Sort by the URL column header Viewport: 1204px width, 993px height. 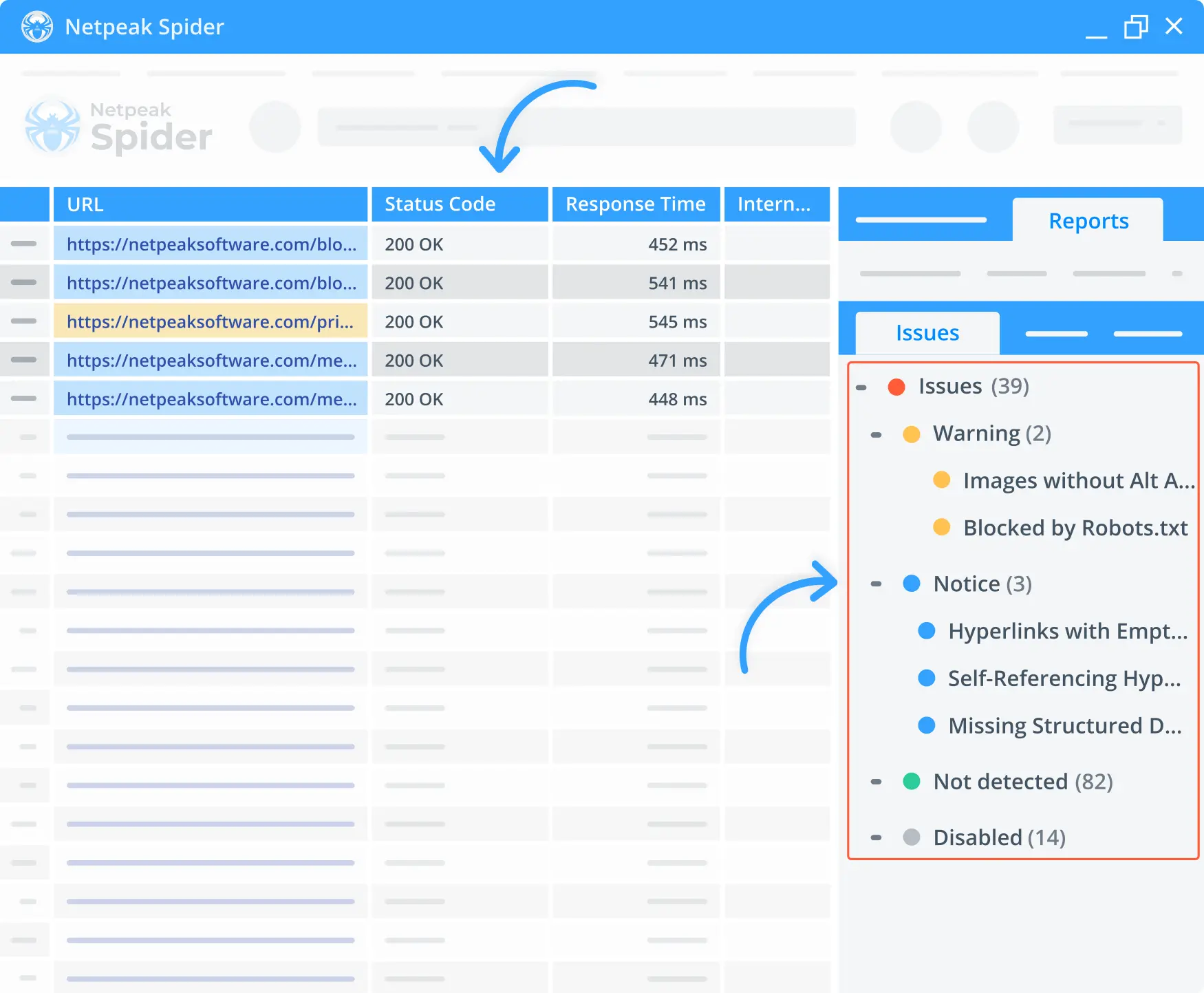(211, 204)
